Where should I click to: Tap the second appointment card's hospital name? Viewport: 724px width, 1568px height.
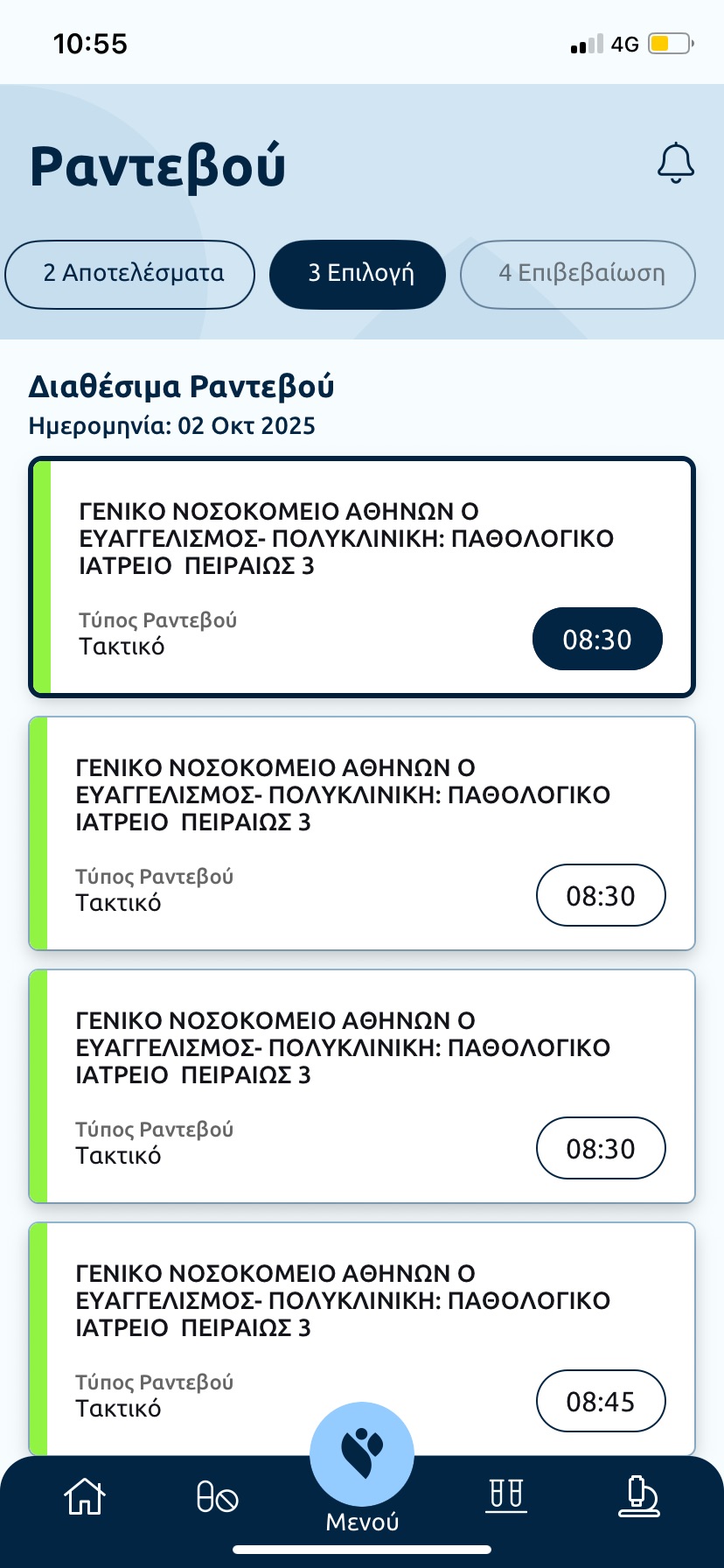343,794
